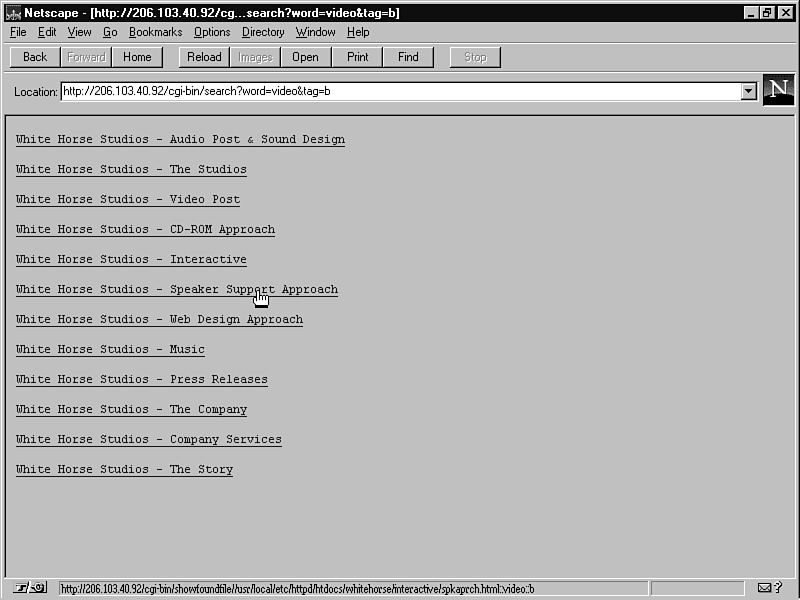Click the mail envelope icon in status bar
The height and width of the screenshot is (600, 800).
765,588
